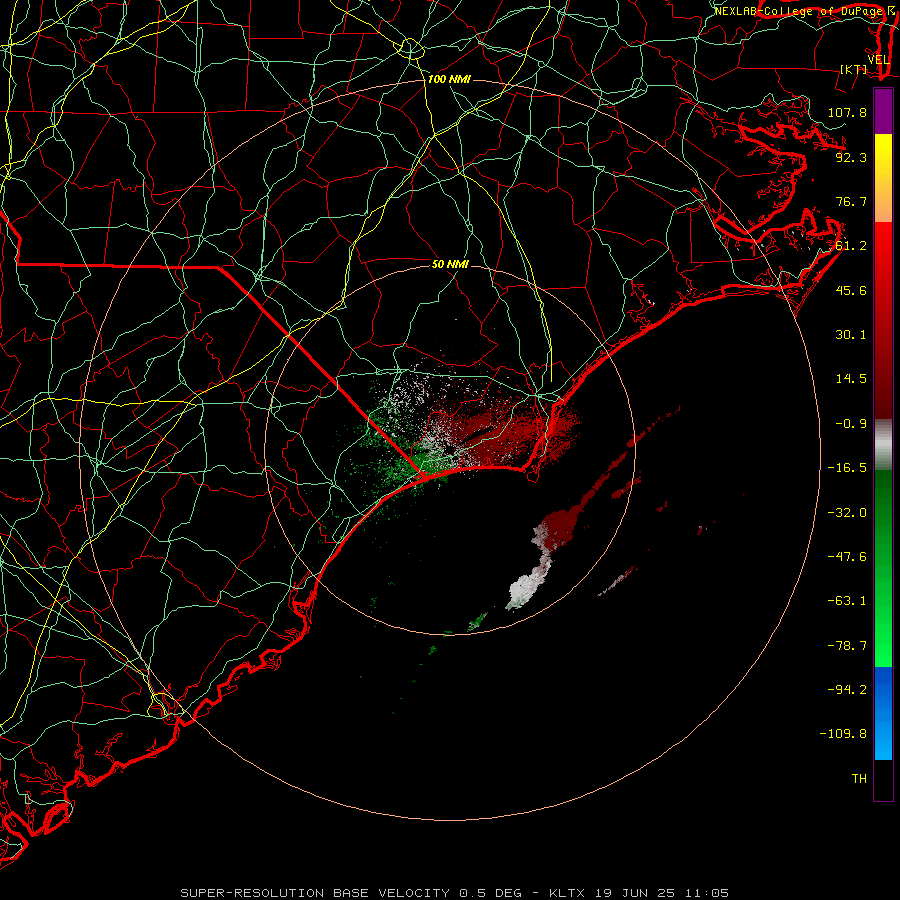Screen dimensions: 900x900
Task: Click the 14.5 legend value
Action: 851,379
